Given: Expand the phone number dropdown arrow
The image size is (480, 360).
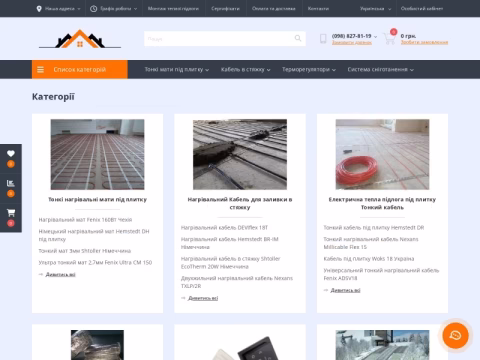Looking at the screenshot, I should 376,37.
